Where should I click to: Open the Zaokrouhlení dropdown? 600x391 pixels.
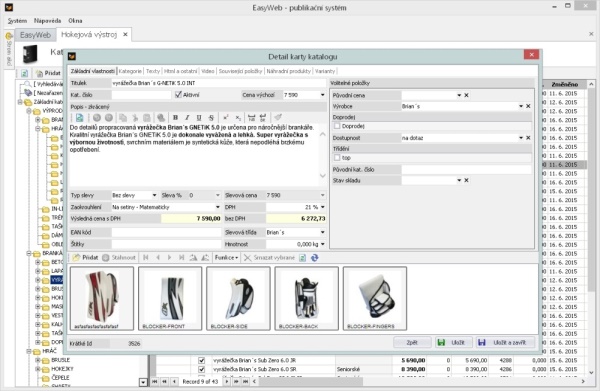[218, 207]
